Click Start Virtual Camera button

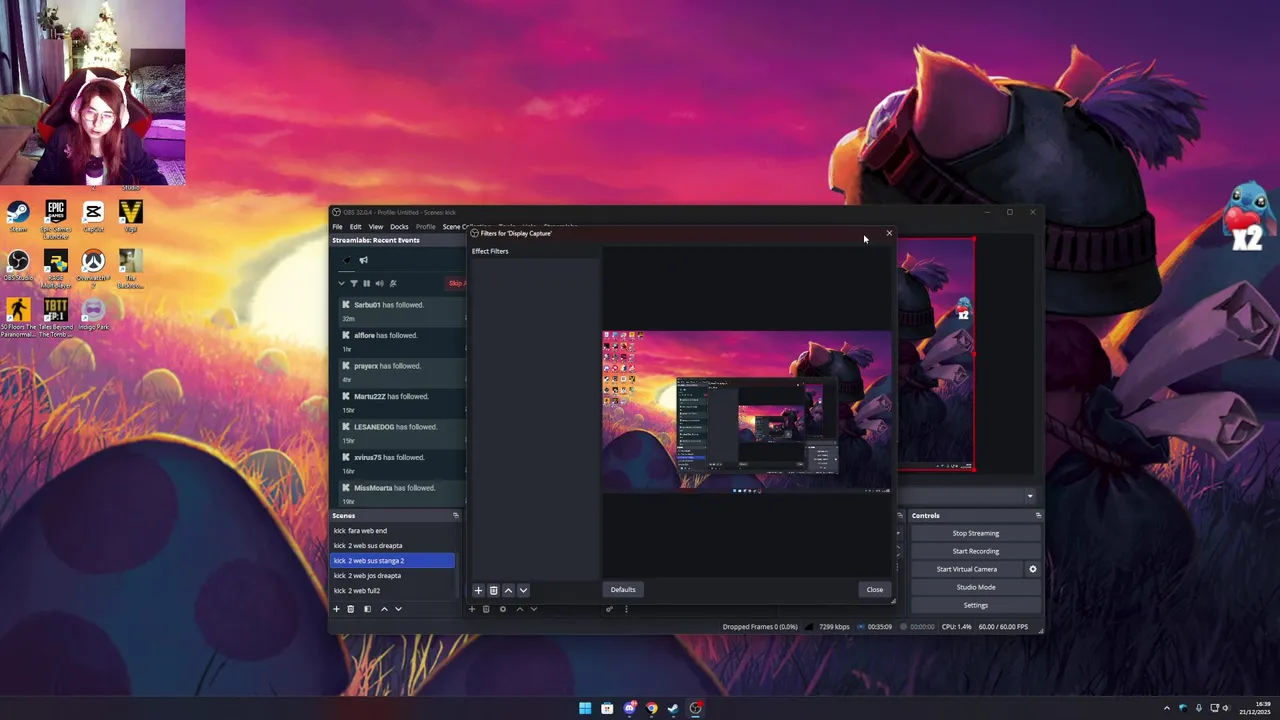click(966, 569)
